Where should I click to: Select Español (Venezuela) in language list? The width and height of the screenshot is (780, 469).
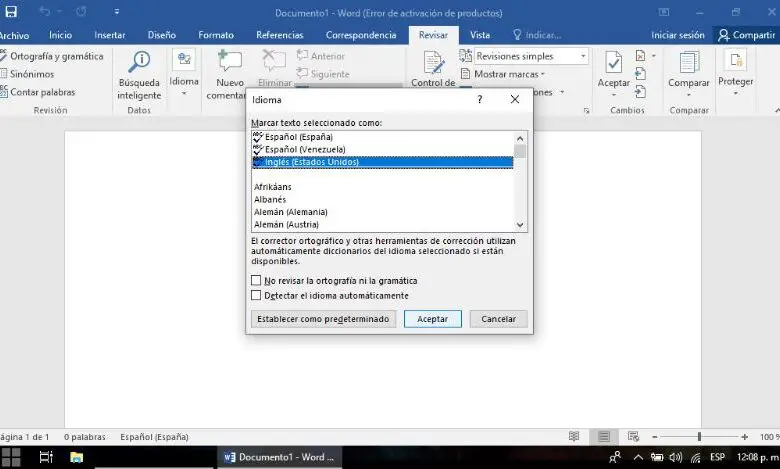click(x=382, y=149)
